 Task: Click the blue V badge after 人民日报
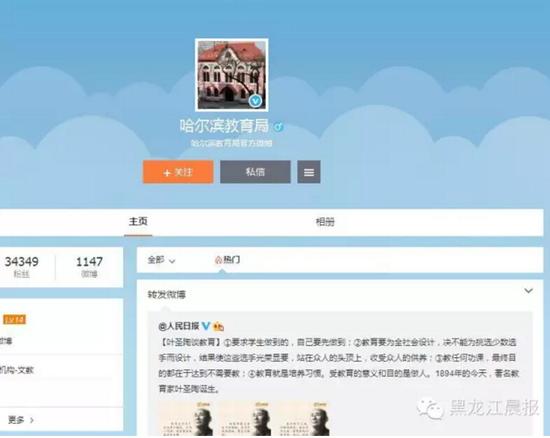tap(206, 326)
